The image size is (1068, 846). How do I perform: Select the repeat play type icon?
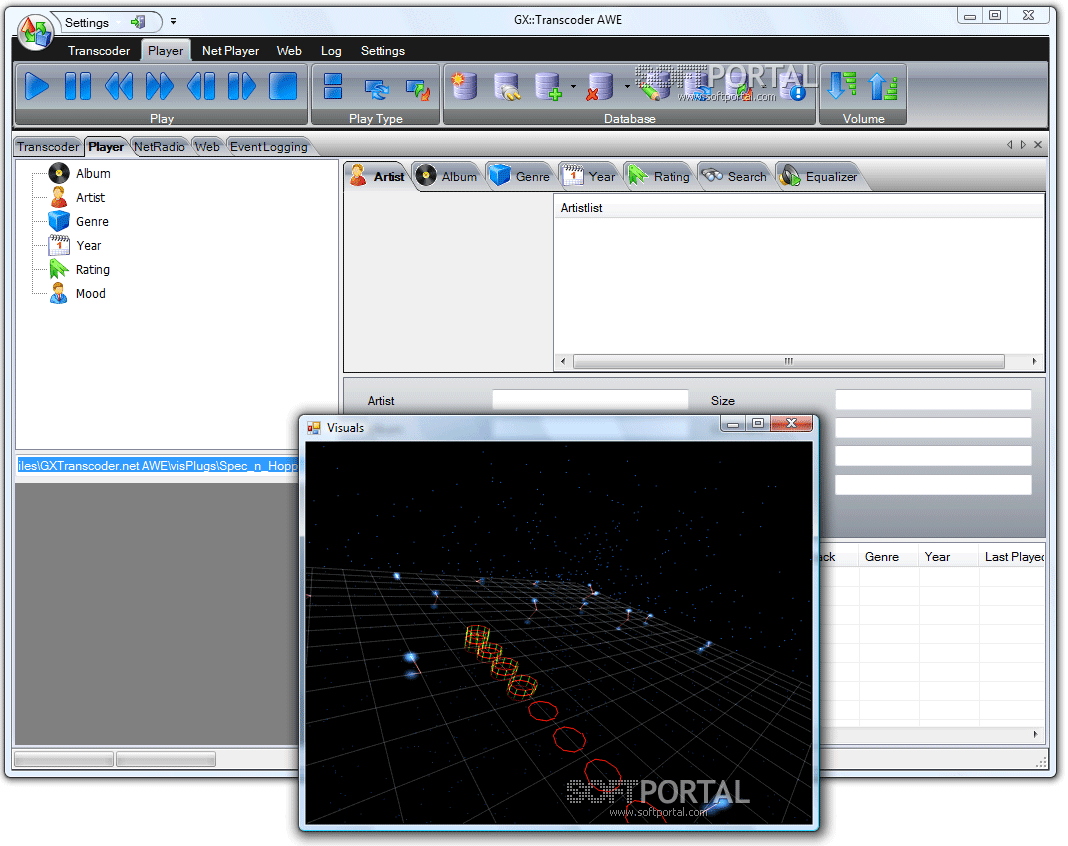(376, 88)
